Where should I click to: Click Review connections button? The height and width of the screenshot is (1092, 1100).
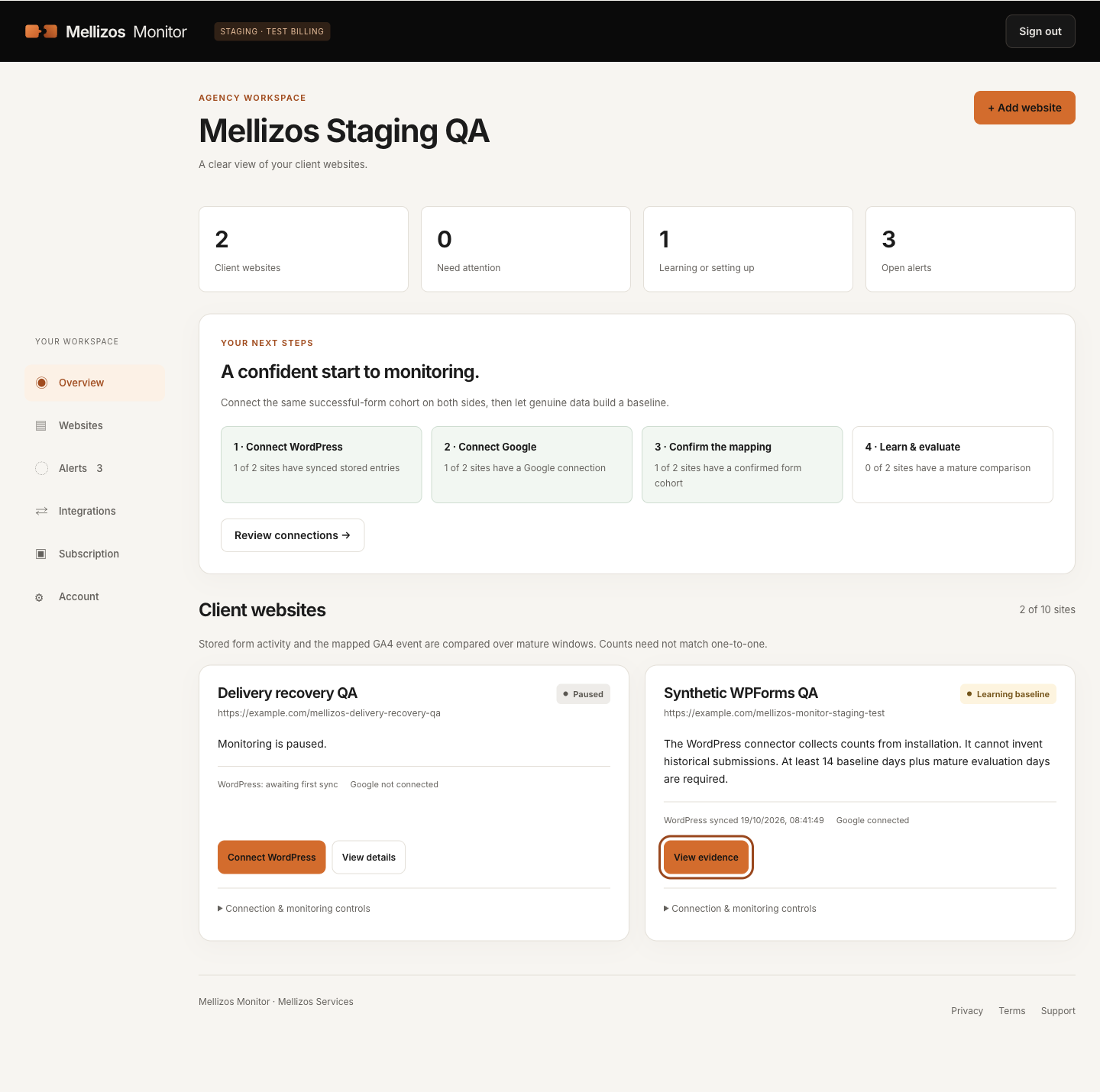coord(293,535)
